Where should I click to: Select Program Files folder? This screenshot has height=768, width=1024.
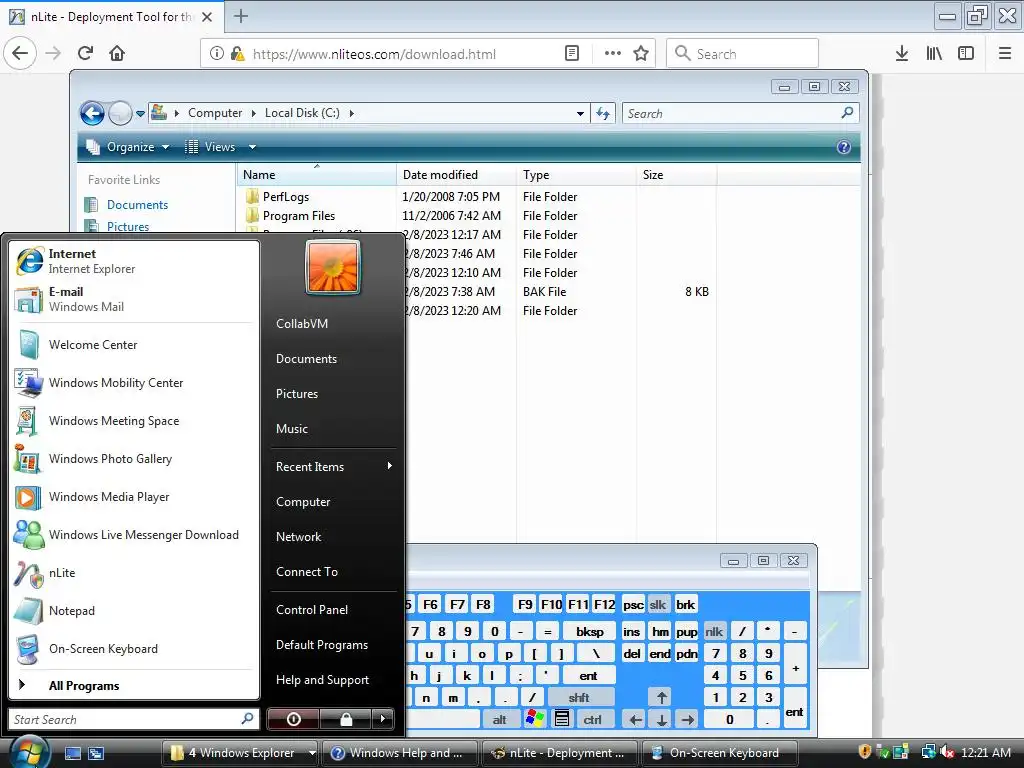(x=298, y=216)
